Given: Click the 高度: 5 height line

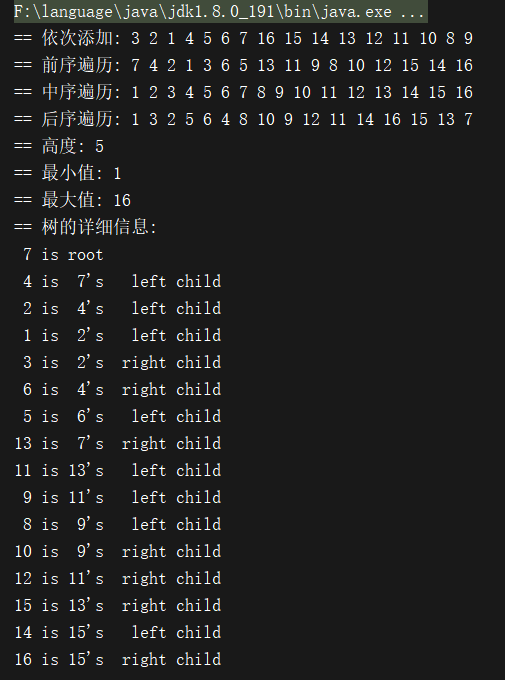Looking at the screenshot, I should tap(59, 146).
